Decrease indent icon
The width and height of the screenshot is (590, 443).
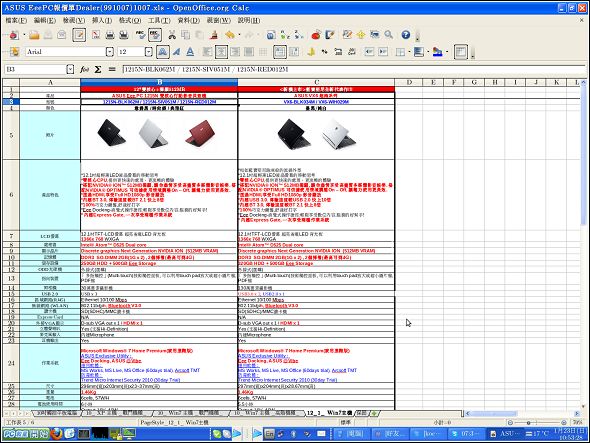(369, 52)
